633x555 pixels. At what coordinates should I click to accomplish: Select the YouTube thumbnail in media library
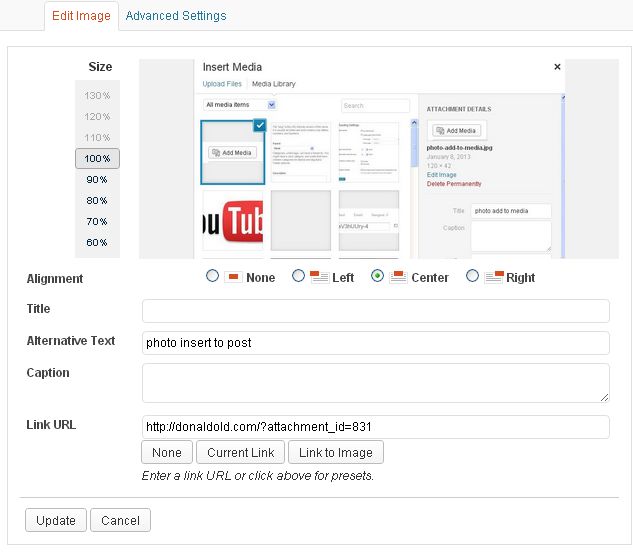[233, 221]
